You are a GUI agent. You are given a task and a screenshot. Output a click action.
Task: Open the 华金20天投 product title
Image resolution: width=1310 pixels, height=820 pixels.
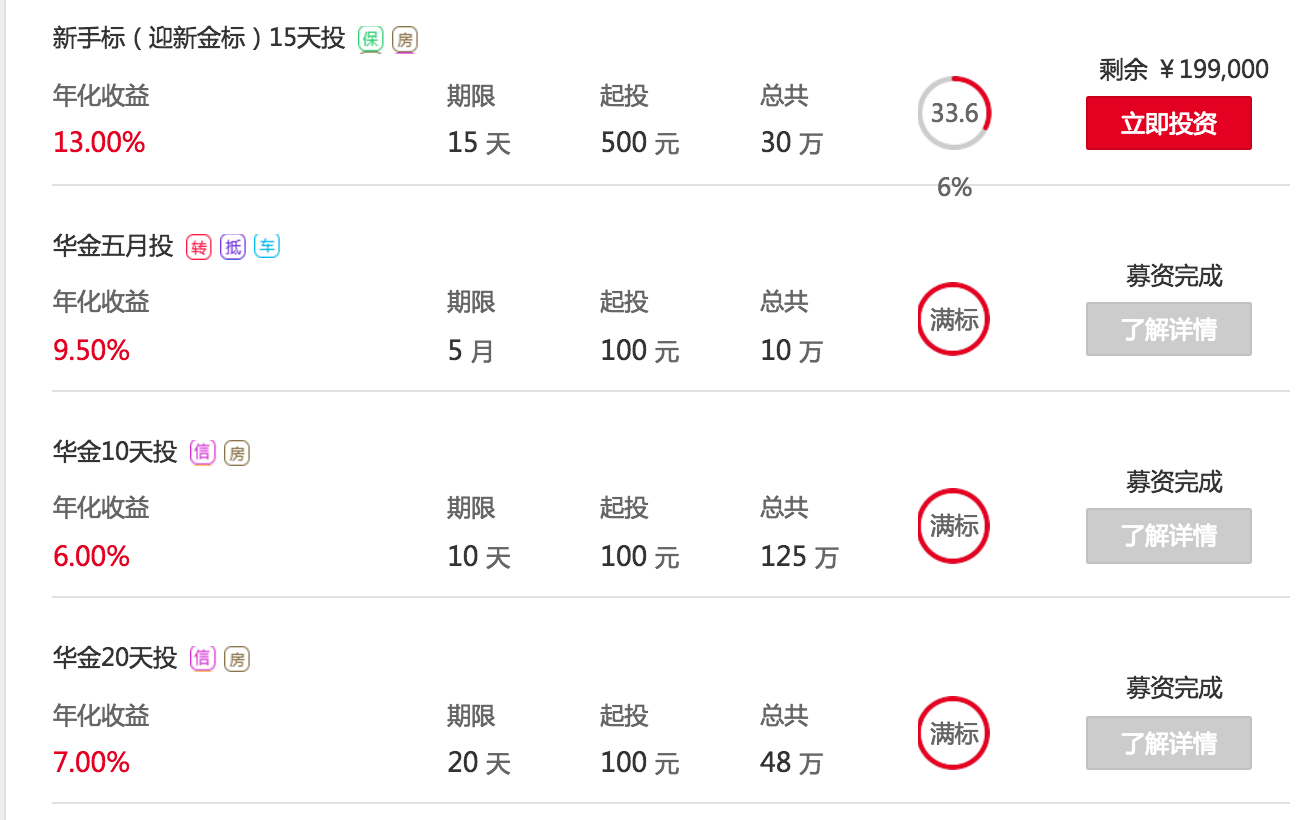(115, 658)
